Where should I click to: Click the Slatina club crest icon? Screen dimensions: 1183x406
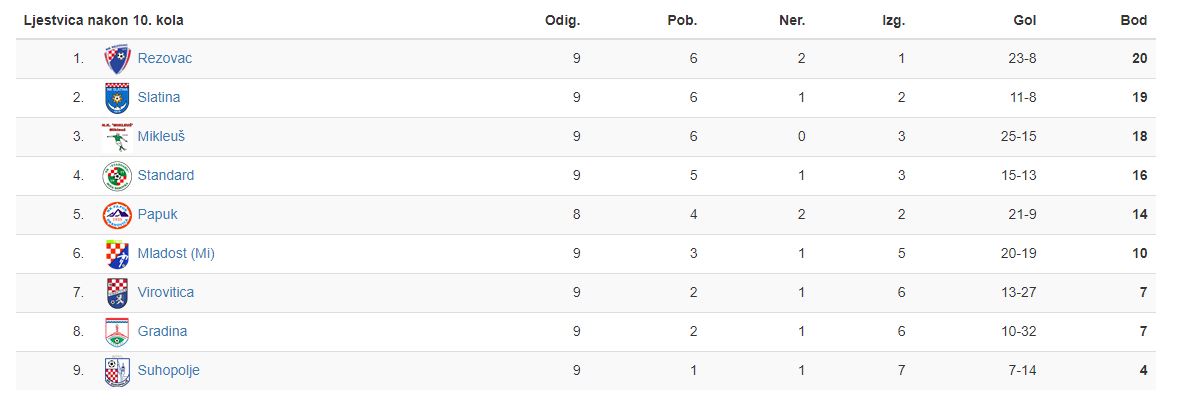[x=117, y=98]
